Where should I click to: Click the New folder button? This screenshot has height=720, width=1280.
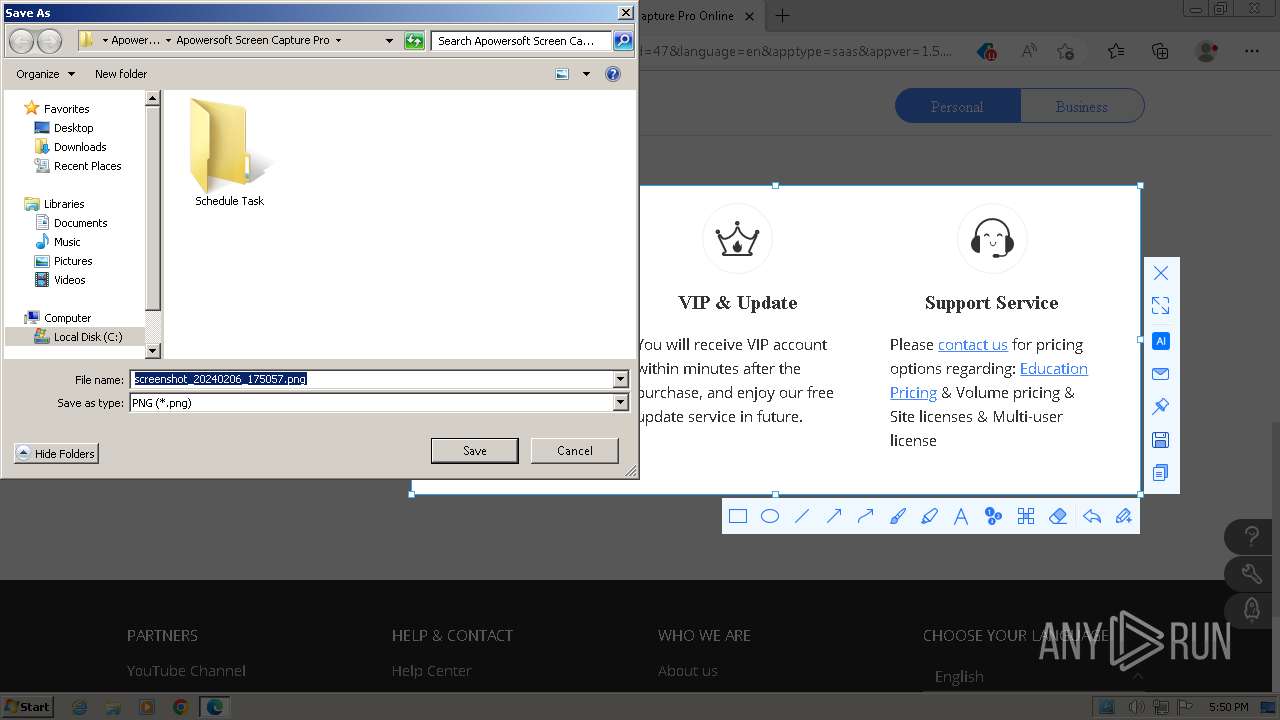pyautogui.click(x=121, y=74)
